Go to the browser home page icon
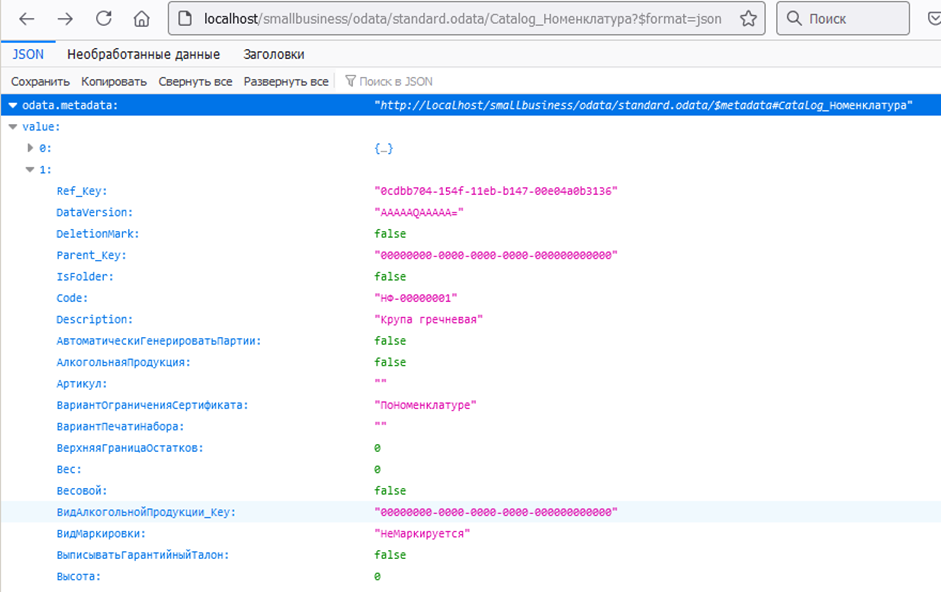 [x=142, y=19]
